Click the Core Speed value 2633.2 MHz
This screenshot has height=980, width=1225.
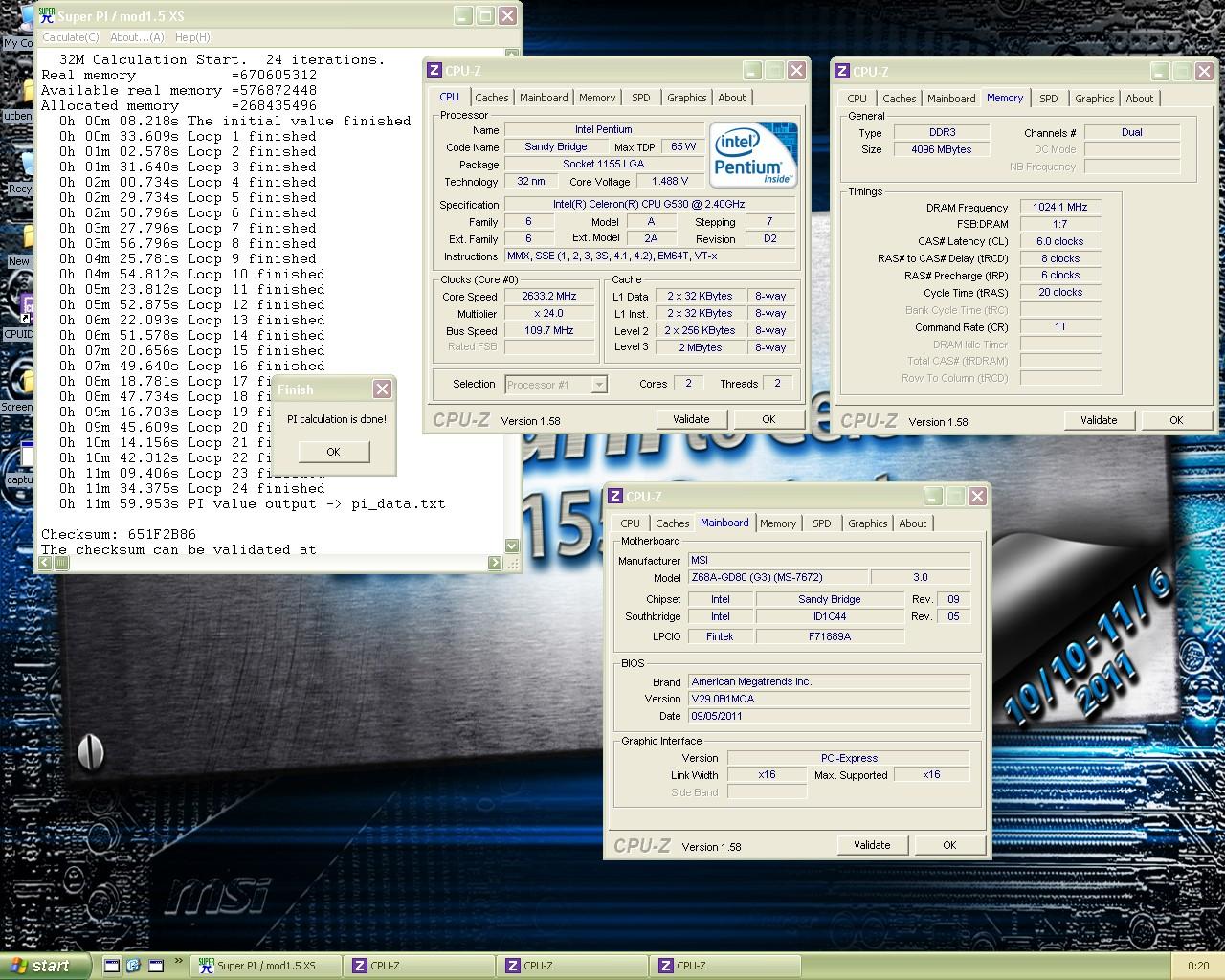coord(549,297)
